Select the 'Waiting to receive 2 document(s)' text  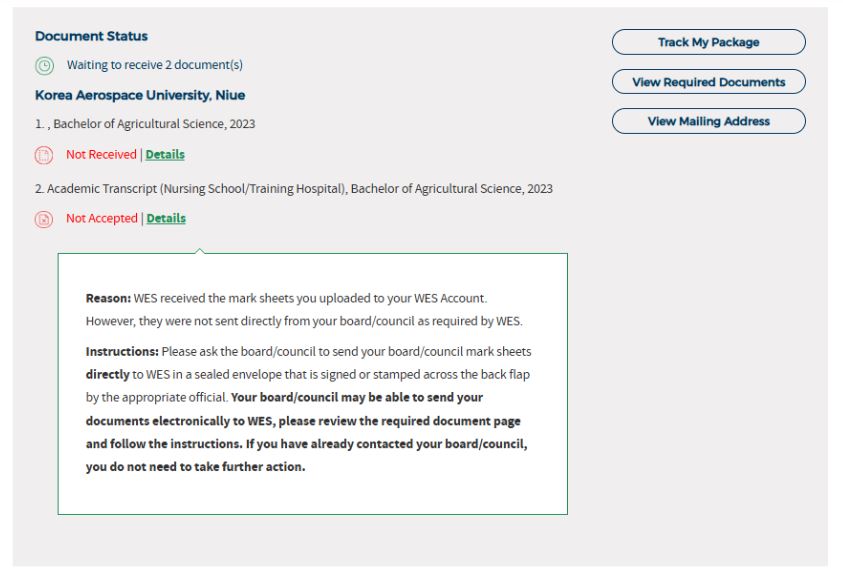click(x=154, y=65)
